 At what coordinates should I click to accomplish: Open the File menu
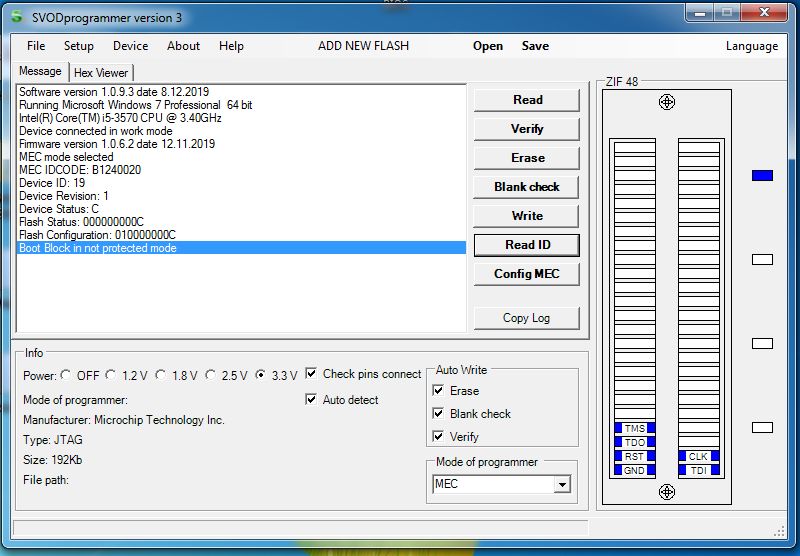[x=36, y=46]
